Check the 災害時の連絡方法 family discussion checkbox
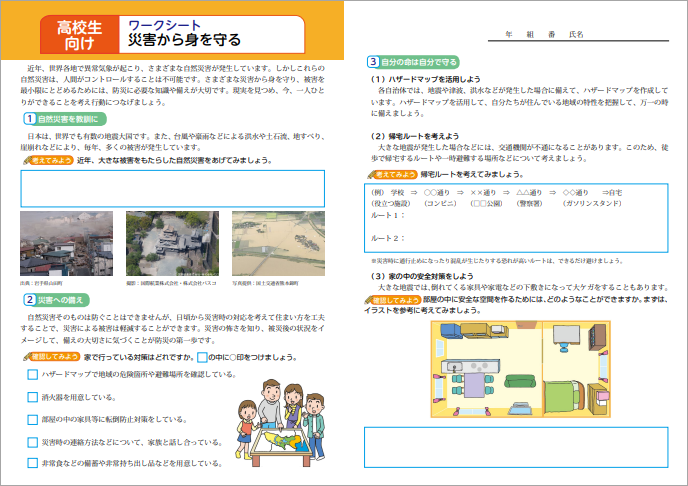 pos(33,441)
